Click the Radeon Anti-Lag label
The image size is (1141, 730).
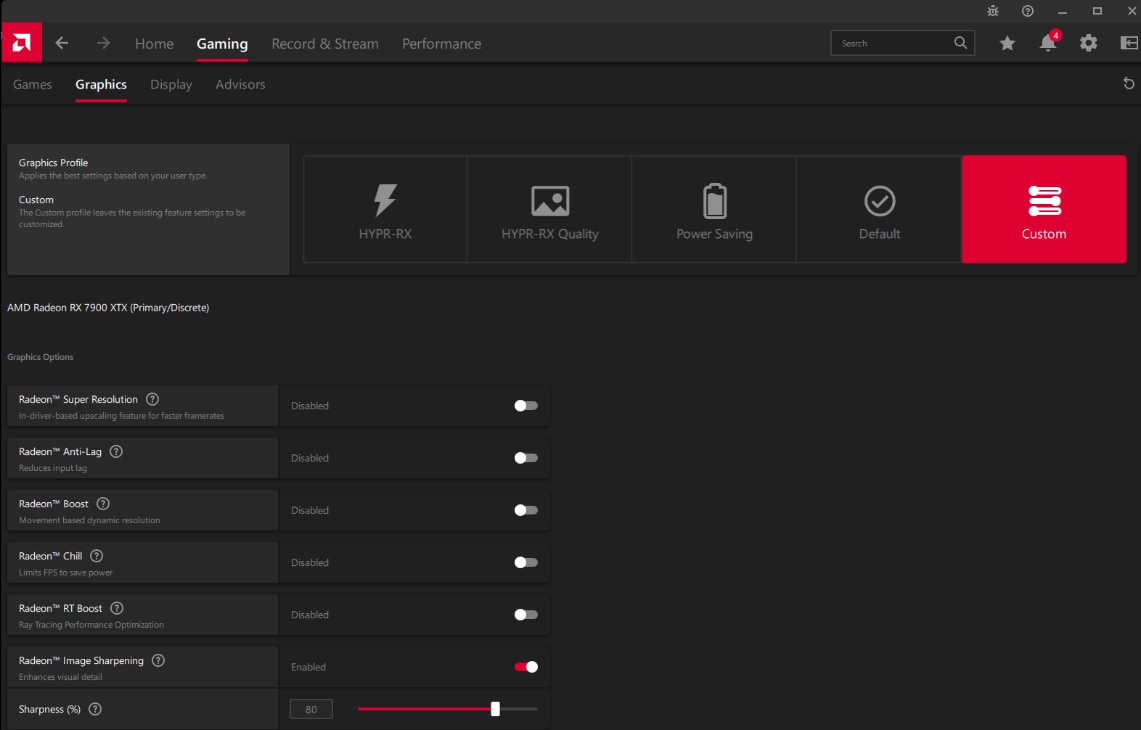click(60, 451)
